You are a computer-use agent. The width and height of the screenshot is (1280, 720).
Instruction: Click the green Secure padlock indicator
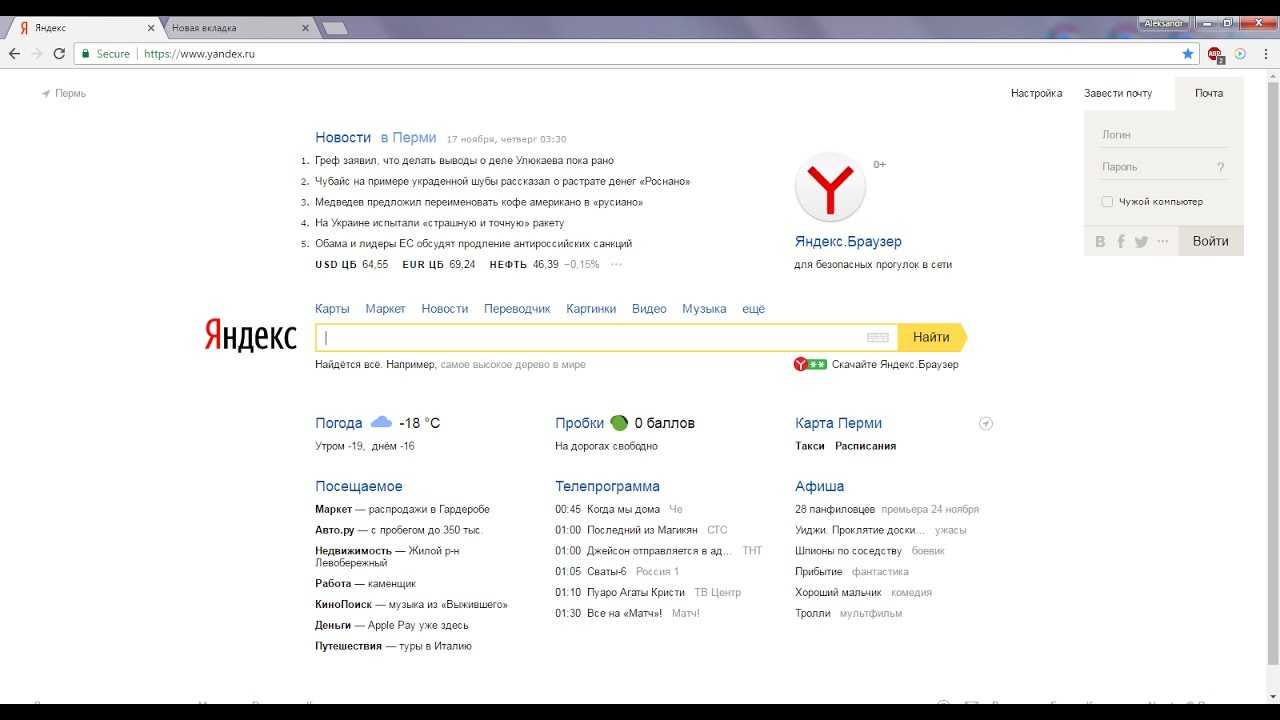click(x=105, y=54)
